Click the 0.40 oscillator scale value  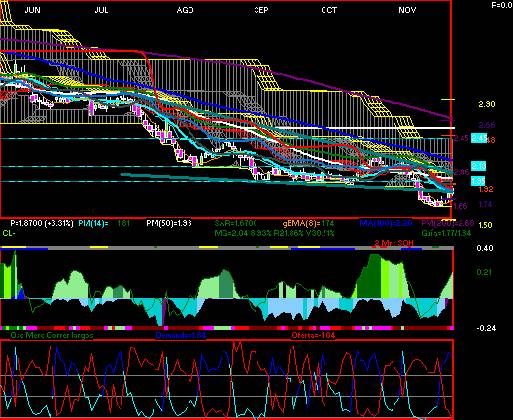(x=485, y=248)
